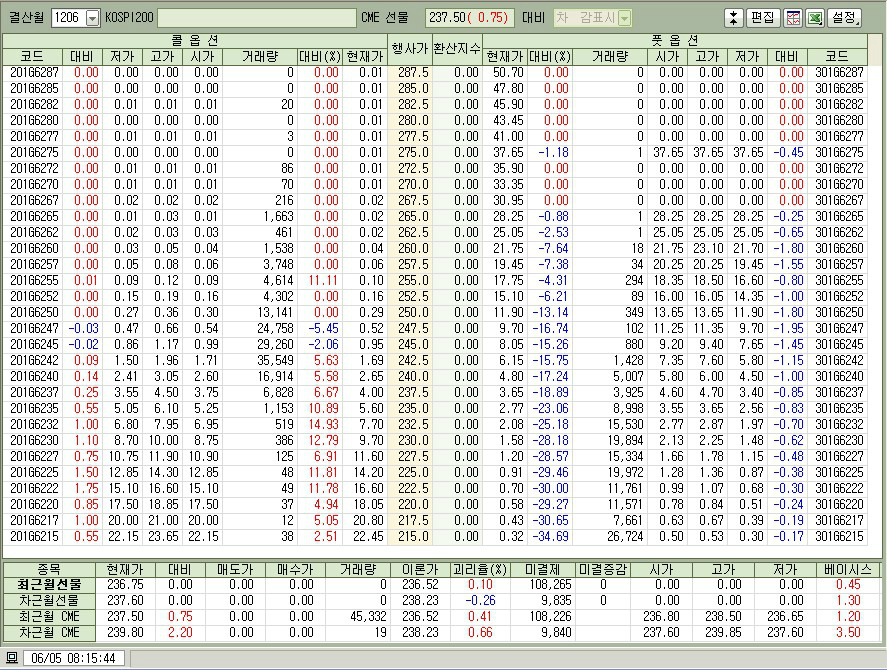Click the green Excel export icon
887x670 pixels.
tap(814, 18)
